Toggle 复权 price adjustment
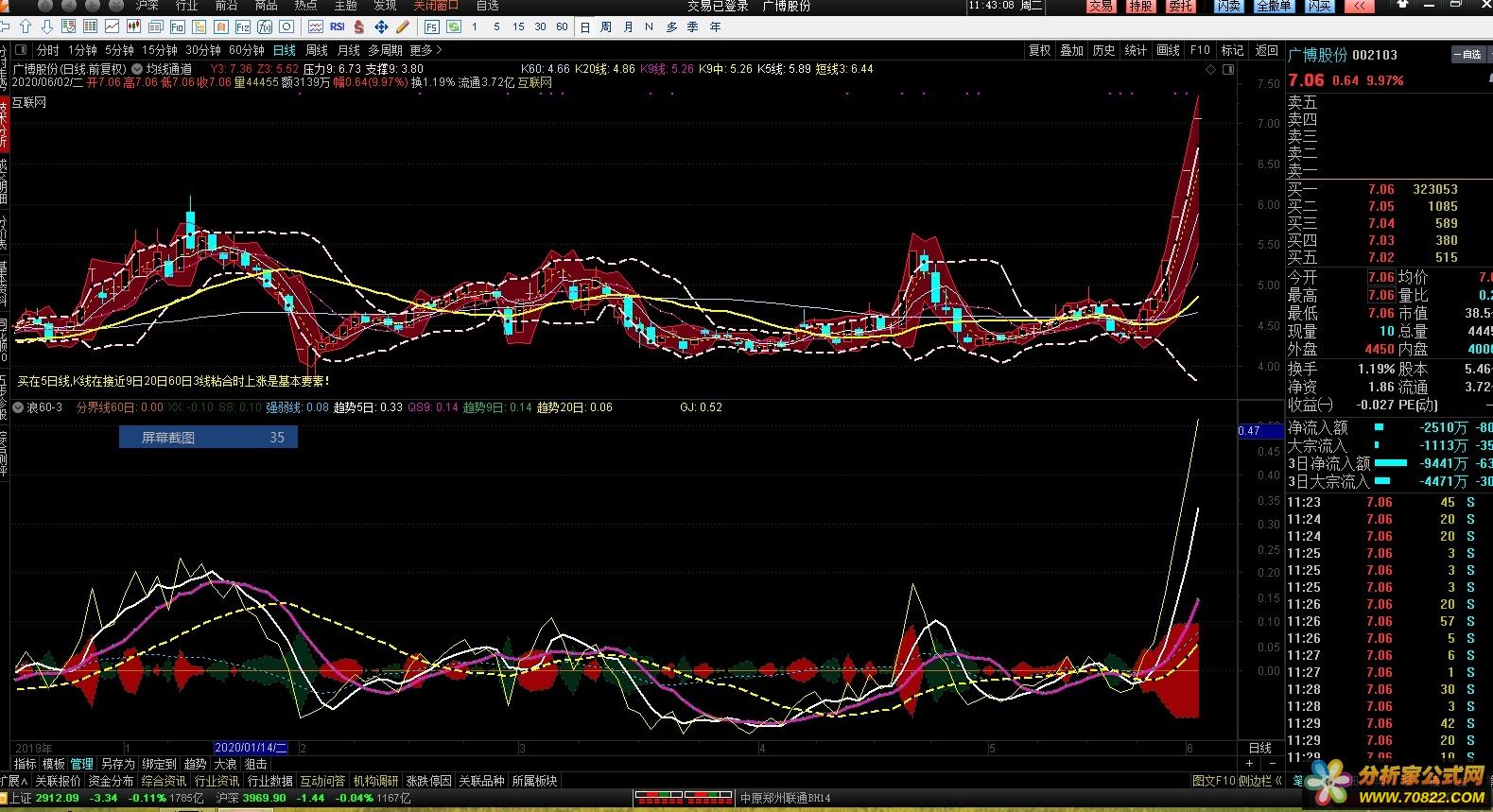Viewport: 1493px width, 812px height. 1040,50
